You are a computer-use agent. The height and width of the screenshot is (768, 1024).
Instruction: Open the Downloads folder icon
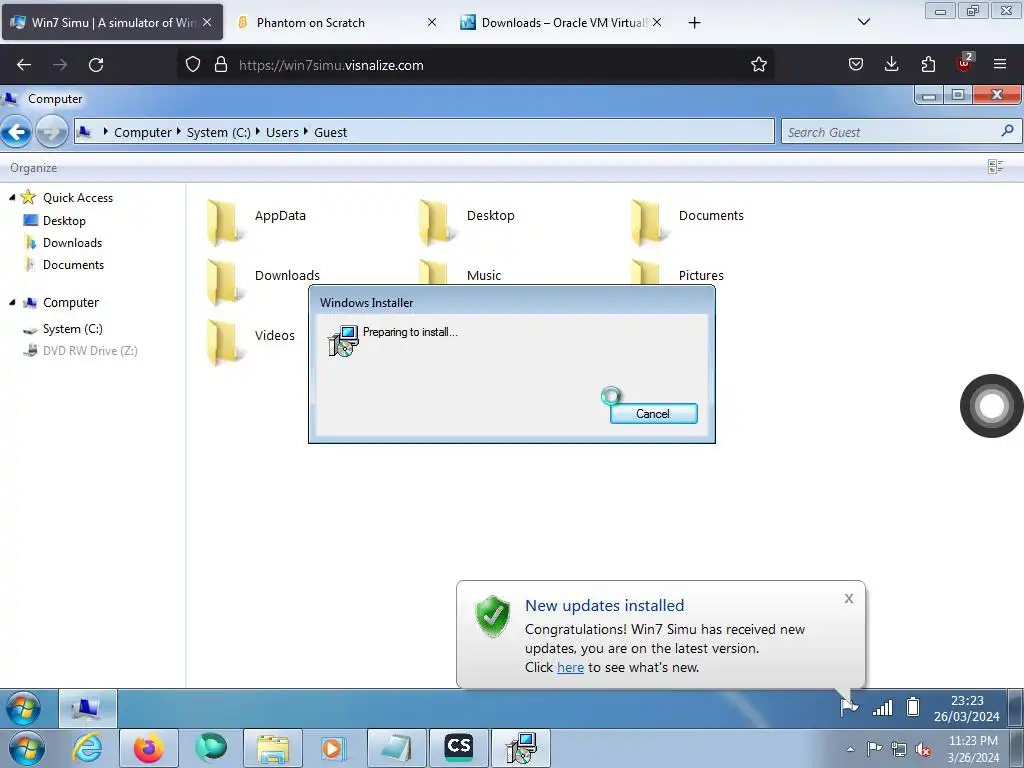(x=223, y=281)
